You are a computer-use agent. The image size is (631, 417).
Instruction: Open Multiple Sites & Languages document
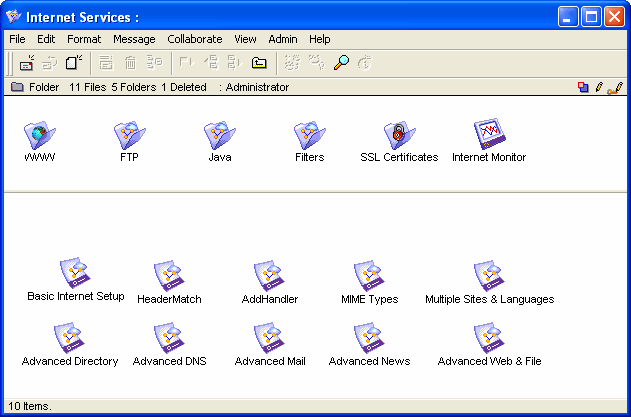[x=489, y=282]
